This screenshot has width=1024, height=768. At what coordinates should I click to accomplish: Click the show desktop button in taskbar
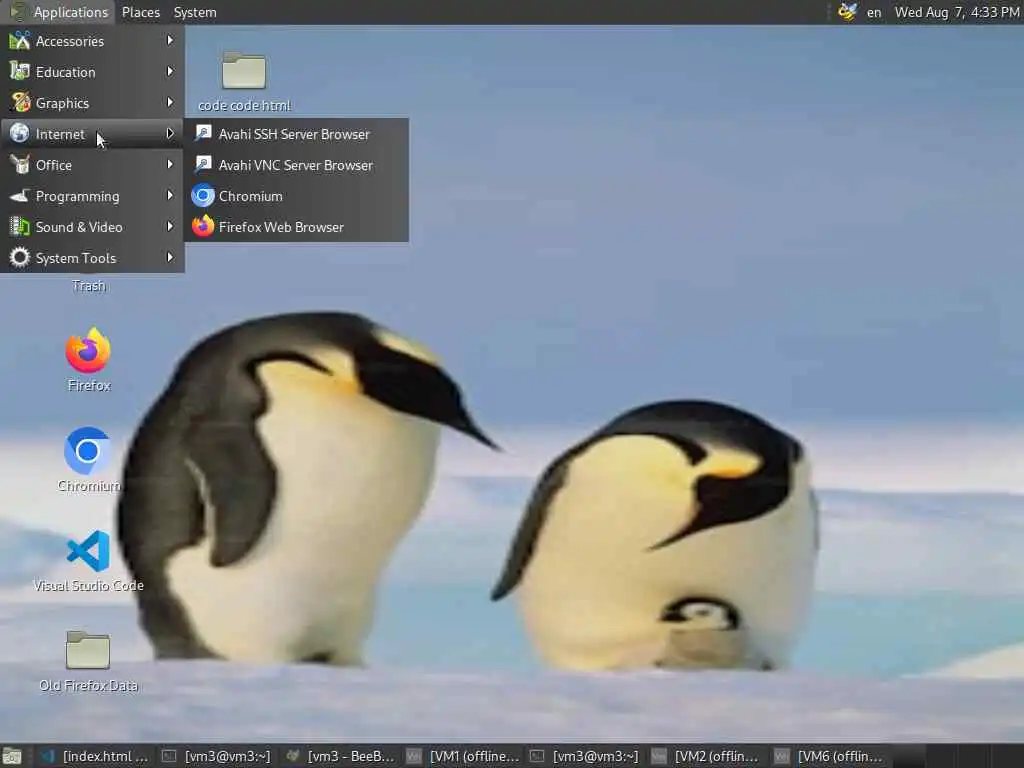coord(12,756)
